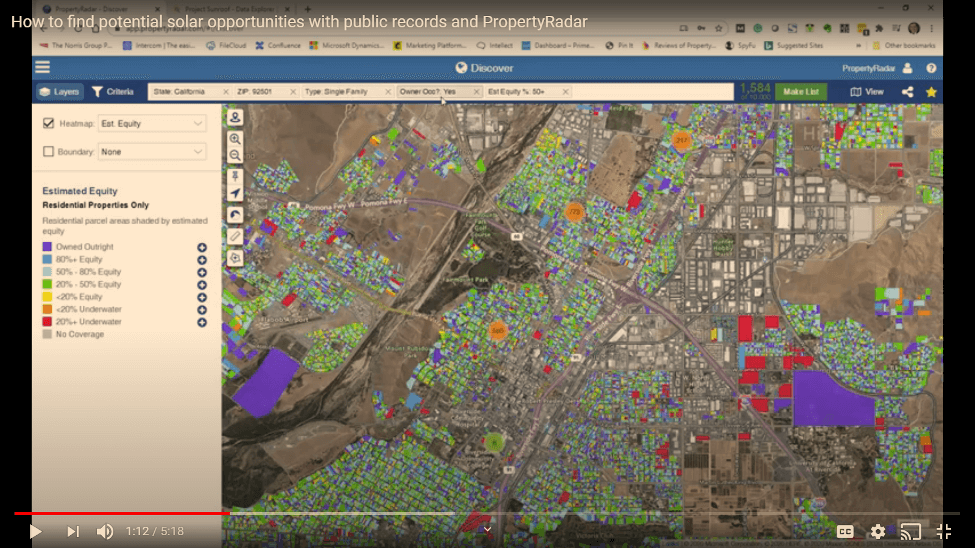Click the green cluster marker on the map

pos(494,443)
